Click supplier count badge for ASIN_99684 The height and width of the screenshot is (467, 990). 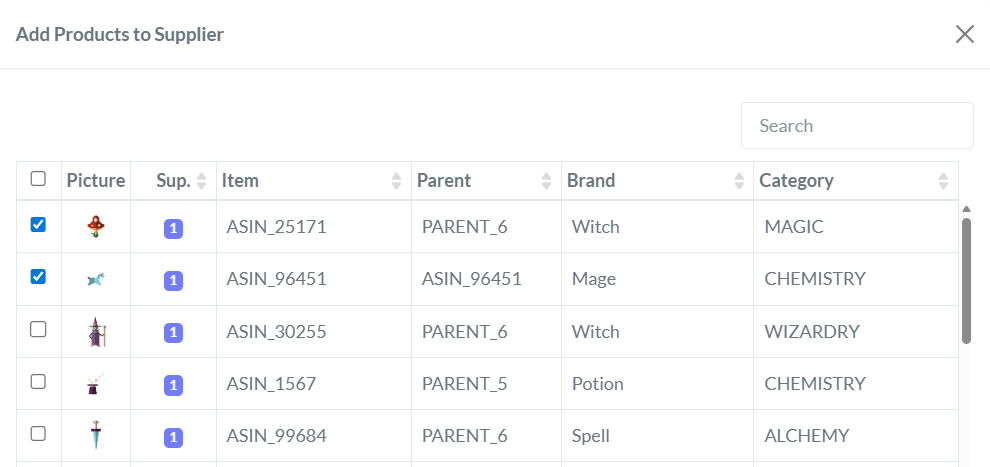pos(173,437)
